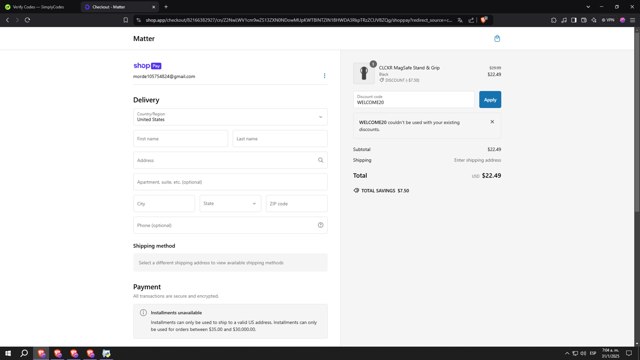Go back with the browser back arrow
The height and width of the screenshot is (360, 640).
(x=7, y=20)
